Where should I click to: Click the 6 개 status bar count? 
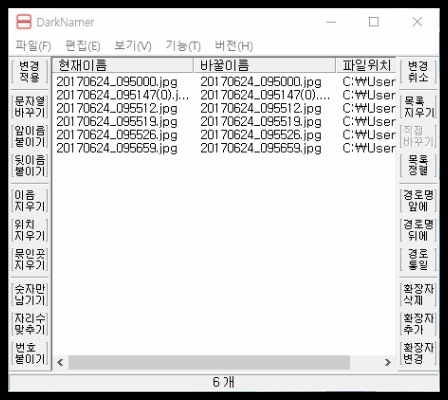[224, 382]
